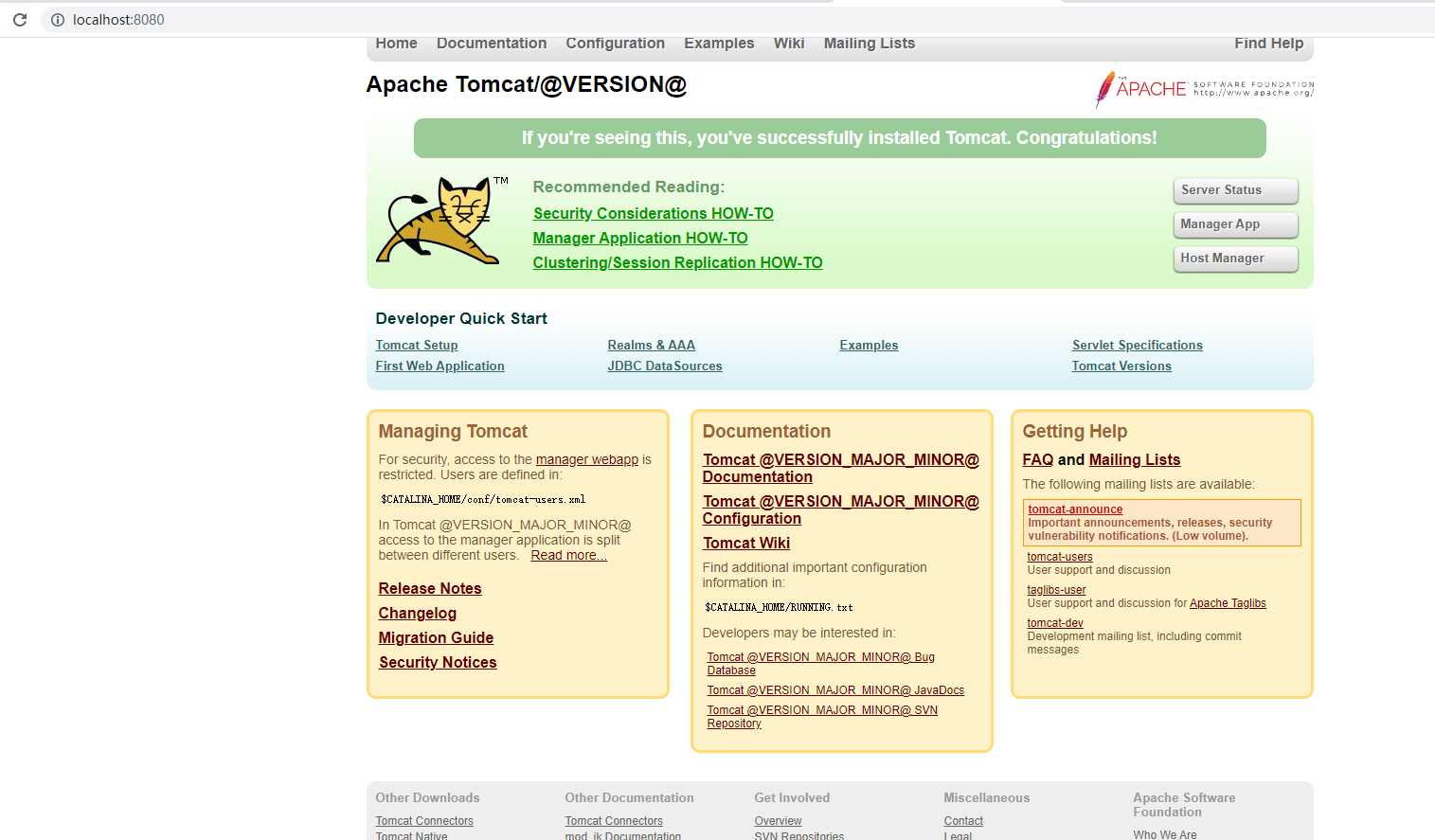This screenshot has width=1435, height=840.
Task: Open the JDBC DataSources link
Action: click(x=665, y=366)
